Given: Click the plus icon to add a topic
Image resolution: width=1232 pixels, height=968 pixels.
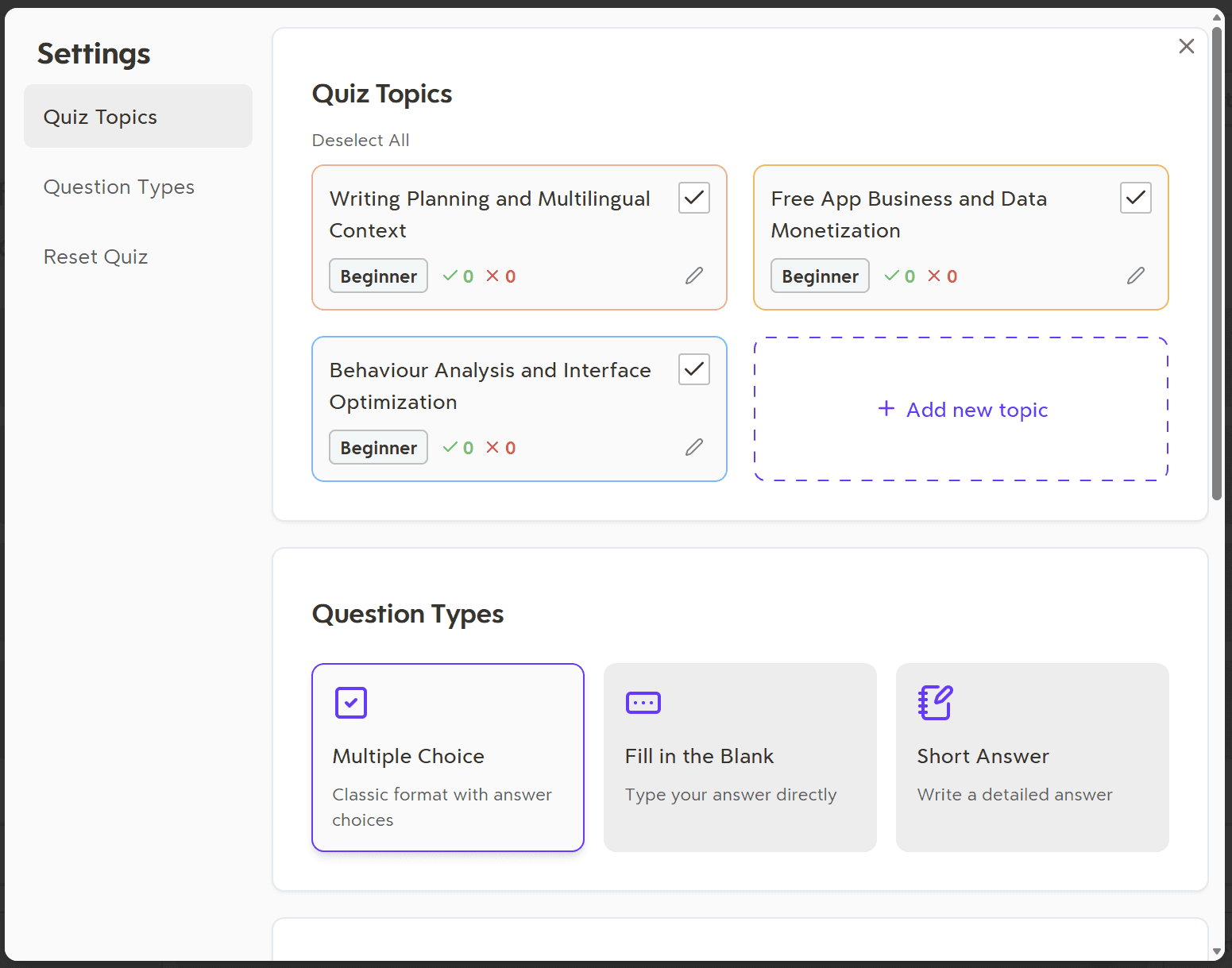Looking at the screenshot, I should [x=885, y=409].
